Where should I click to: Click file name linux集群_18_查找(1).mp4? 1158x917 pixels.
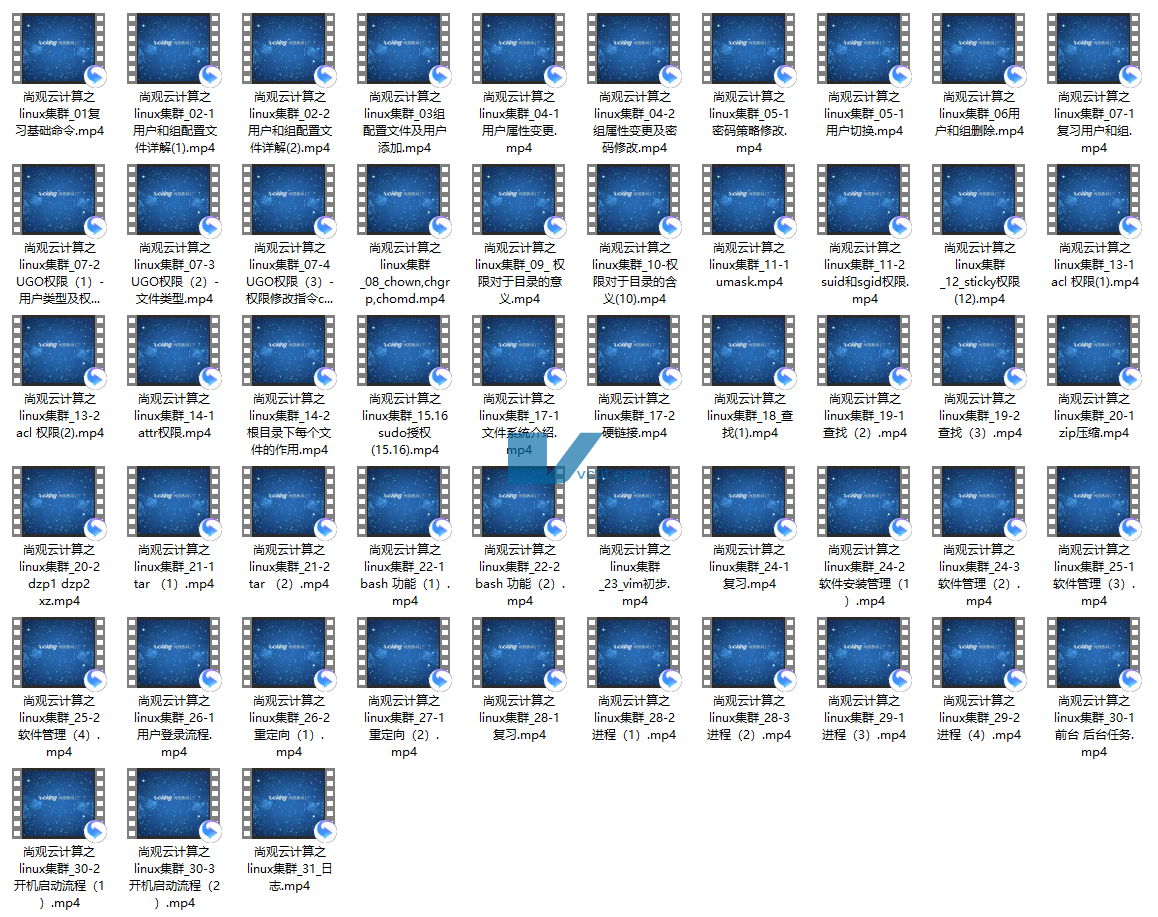click(749, 416)
